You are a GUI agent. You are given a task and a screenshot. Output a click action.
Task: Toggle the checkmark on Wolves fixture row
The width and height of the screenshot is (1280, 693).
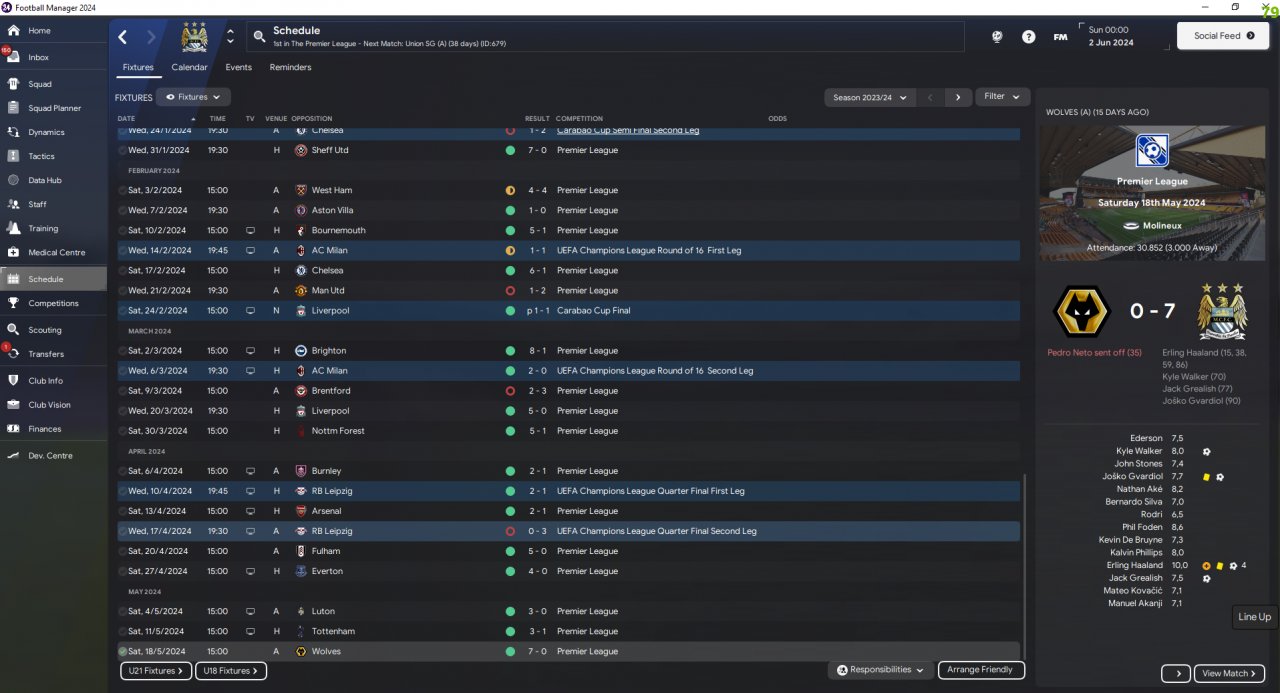tap(123, 651)
